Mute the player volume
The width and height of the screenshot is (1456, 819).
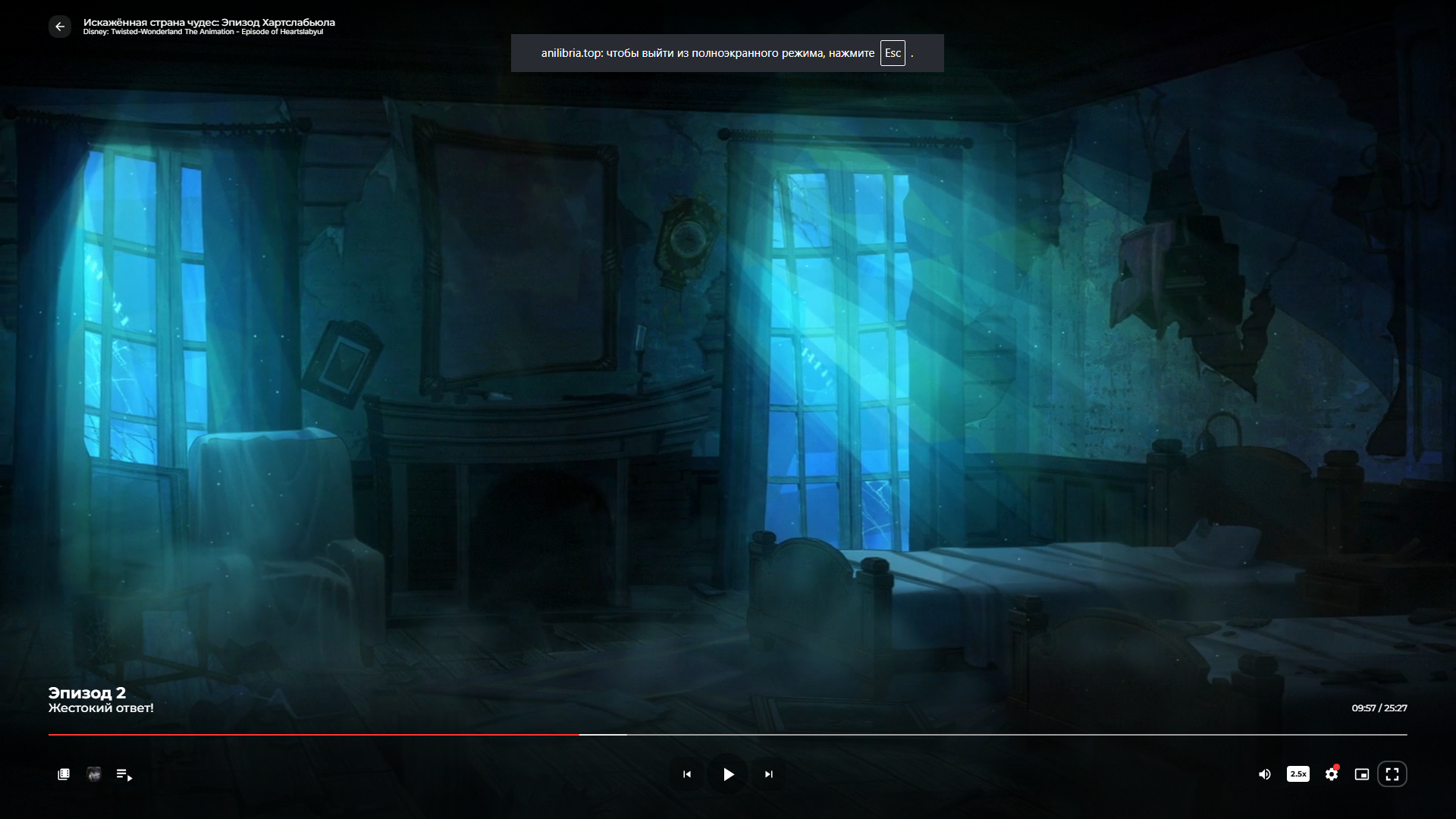(x=1264, y=774)
